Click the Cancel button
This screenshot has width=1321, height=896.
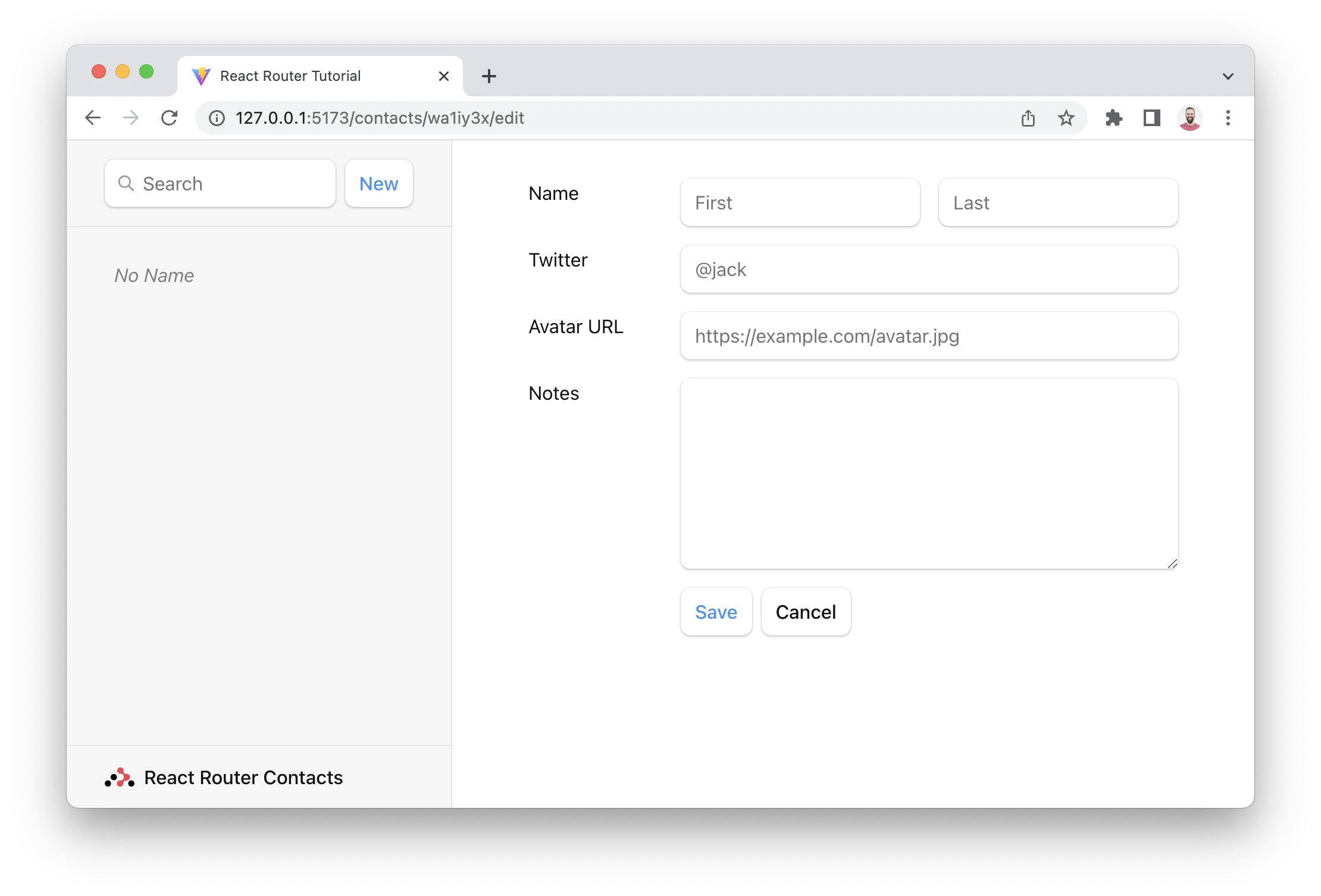click(x=806, y=612)
